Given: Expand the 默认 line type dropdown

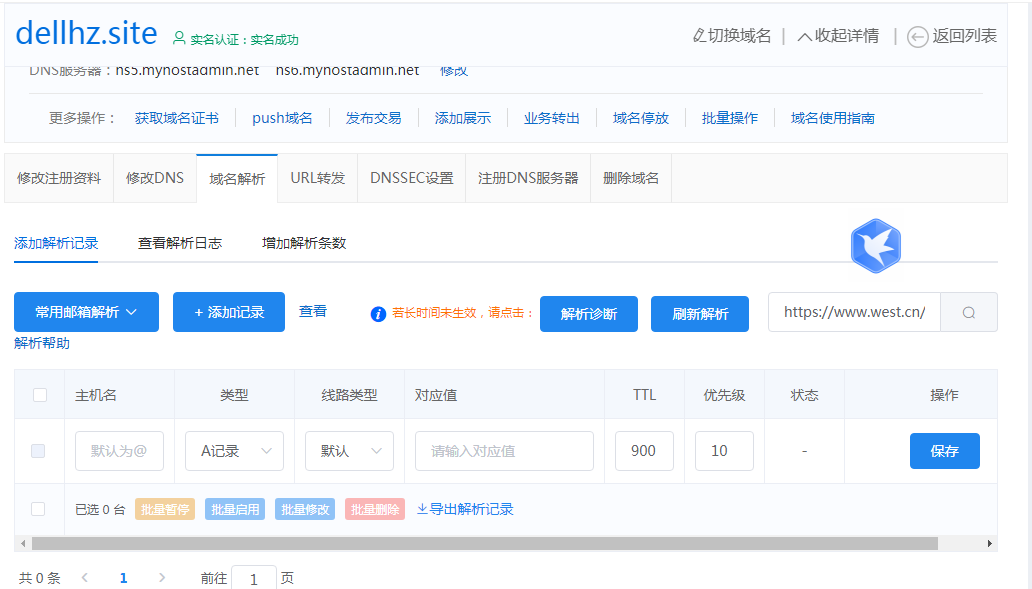Looking at the screenshot, I should point(349,451).
